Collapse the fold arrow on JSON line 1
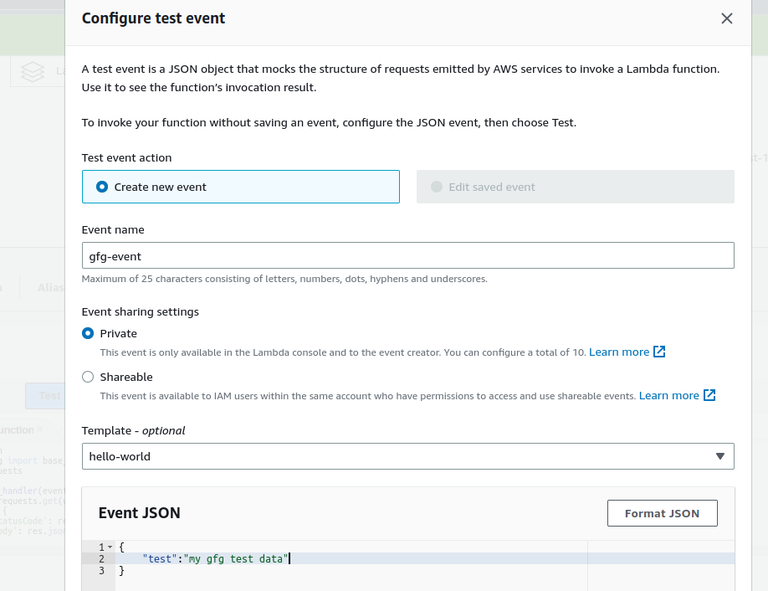Image resolution: width=768 pixels, height=591 pixels. 110,547
